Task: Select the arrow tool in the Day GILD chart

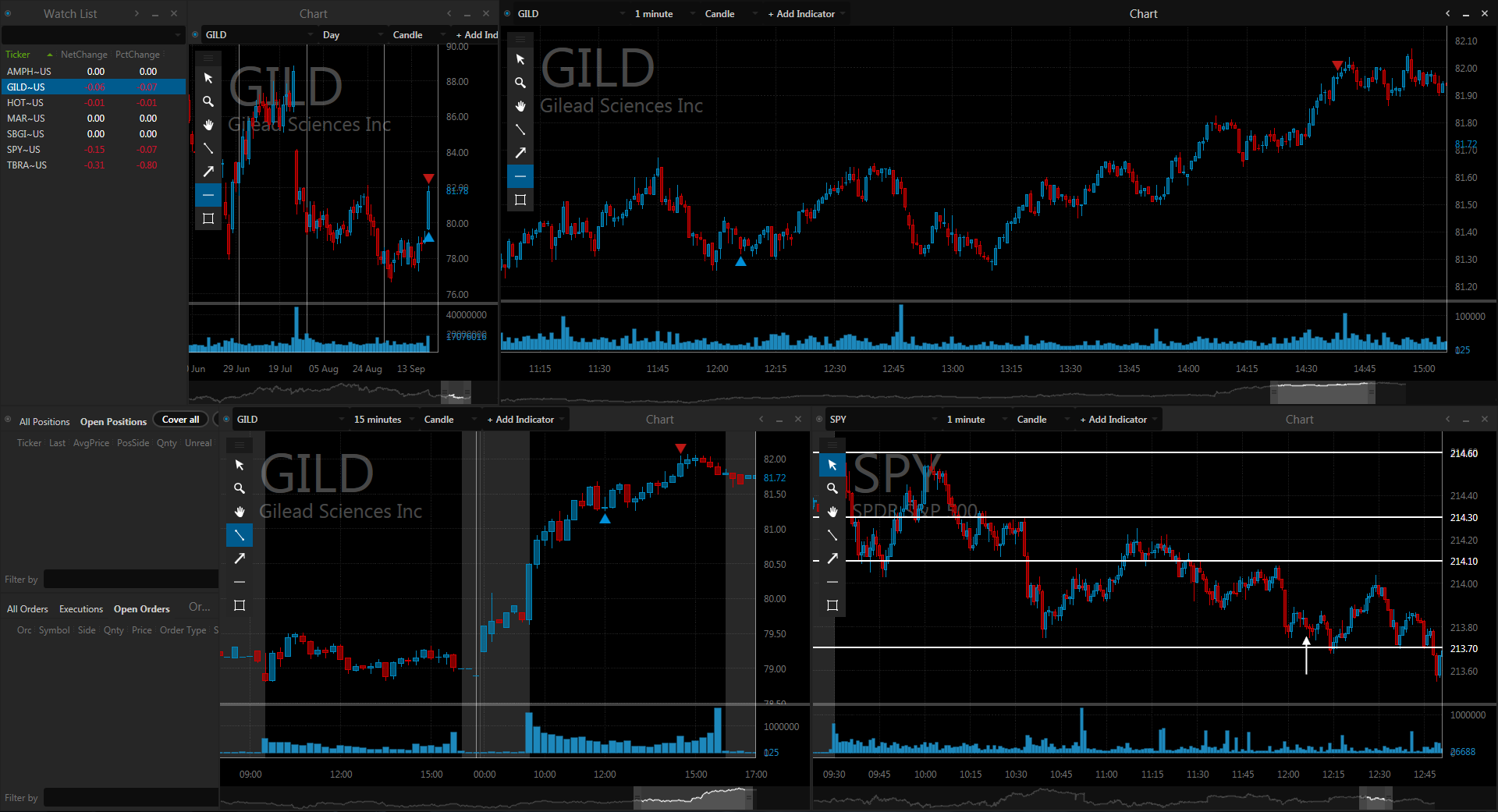Action: pos(208,172)
